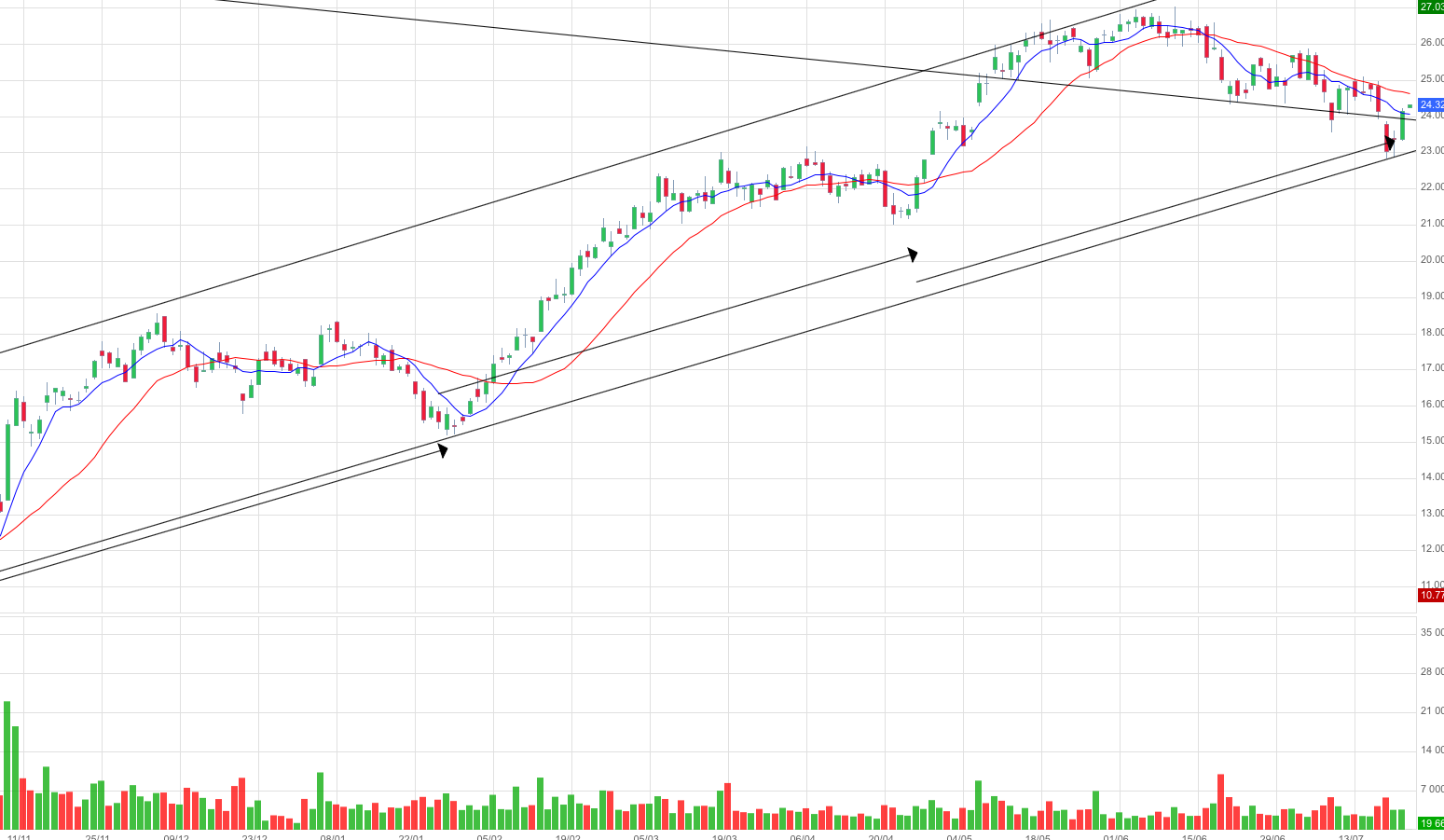The height and width of the screenshot is (840, 1444).
Task: Select the tall red volume bar near 15/06
Action: [1220, 802]
